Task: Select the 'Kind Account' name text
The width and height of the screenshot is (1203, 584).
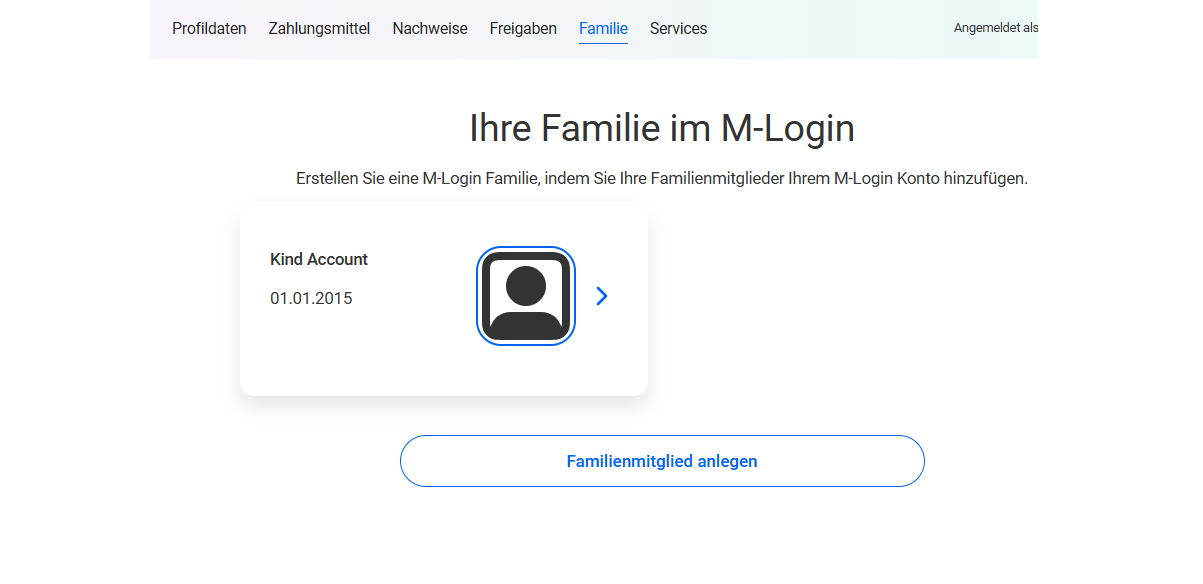Action: point(319,259)
